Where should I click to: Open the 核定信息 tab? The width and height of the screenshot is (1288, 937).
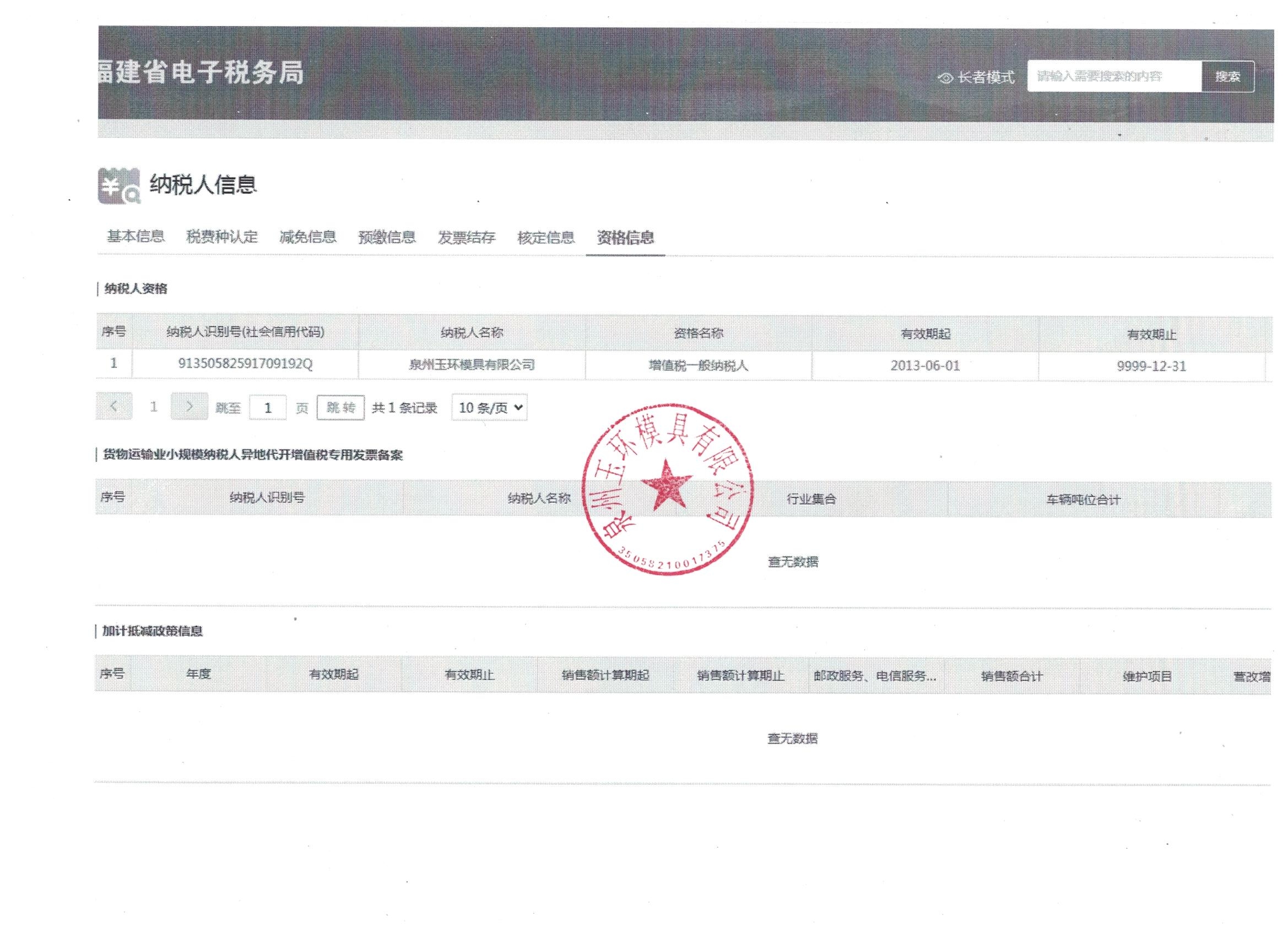546,238
